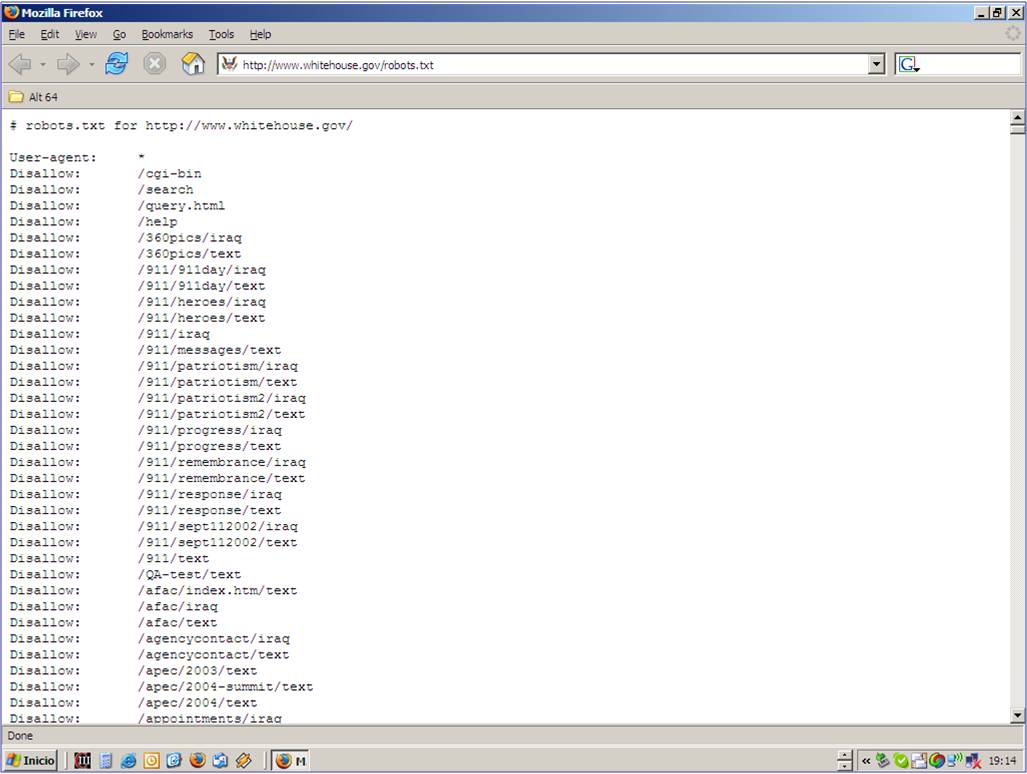
Task: Open the Tools menu
Action: pyautogui.click(x=221, y=34)
